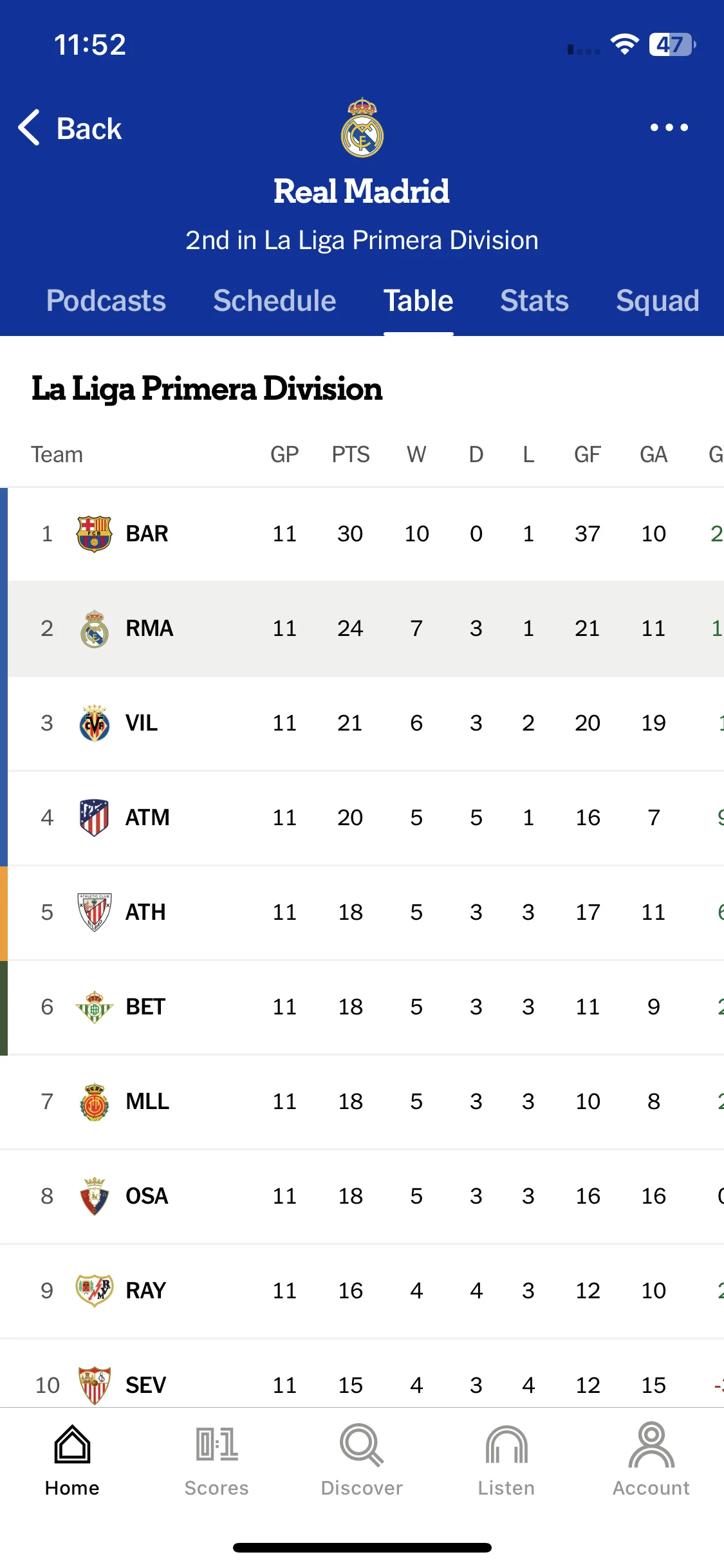The image size is (724, 1568).
Task: Tap the Back text button
Action: pos(89,128)
